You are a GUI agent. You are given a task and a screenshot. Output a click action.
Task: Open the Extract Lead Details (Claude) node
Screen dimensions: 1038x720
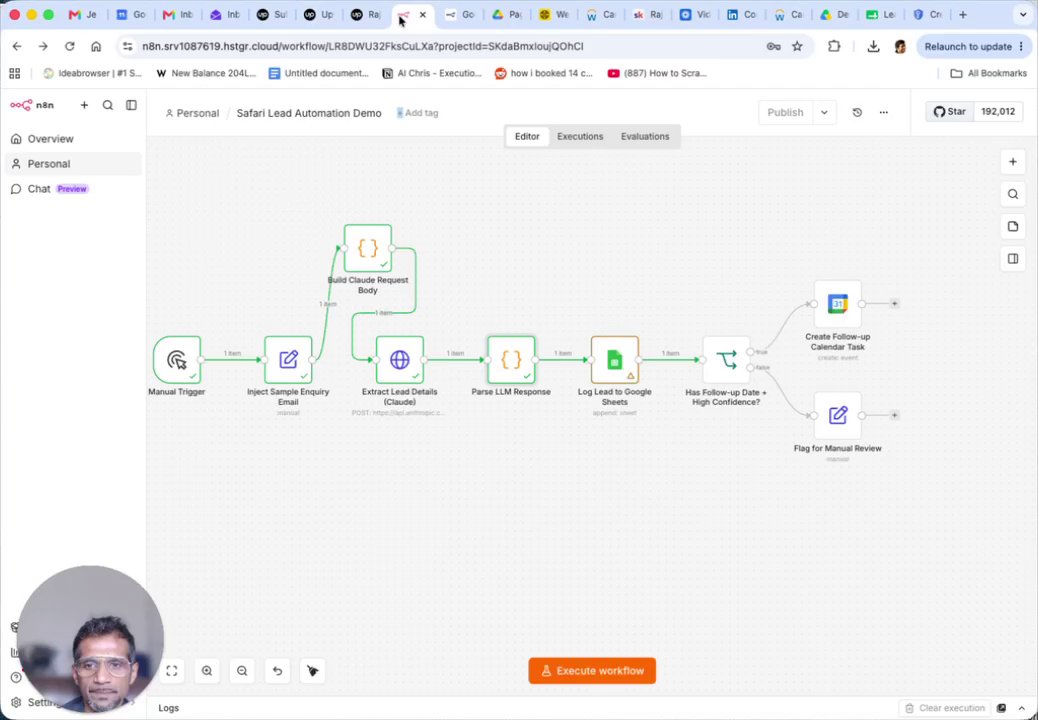399,359
